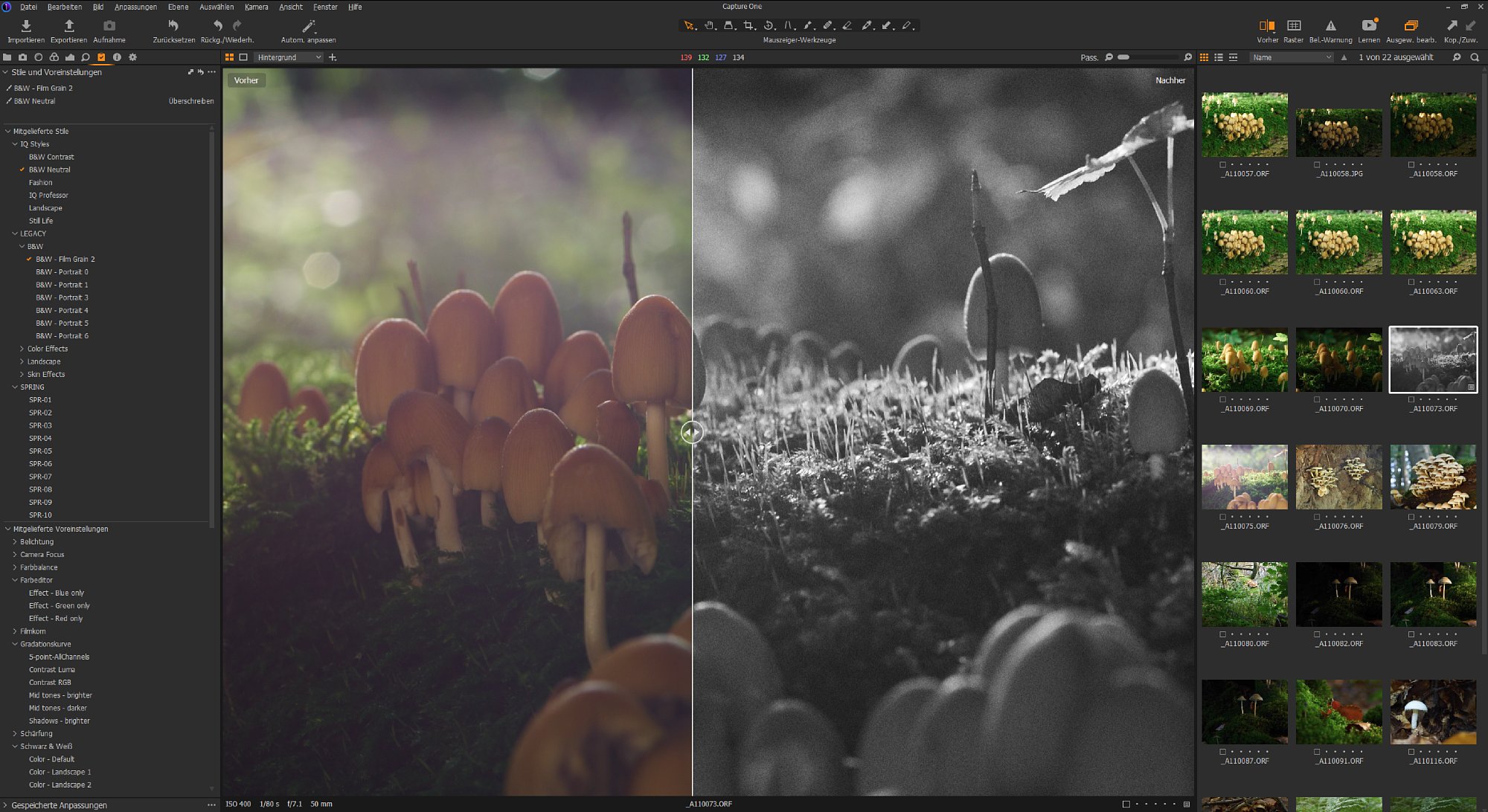Open the color circles tool tab
1488x812 pixels.
[x=54, y=57]
